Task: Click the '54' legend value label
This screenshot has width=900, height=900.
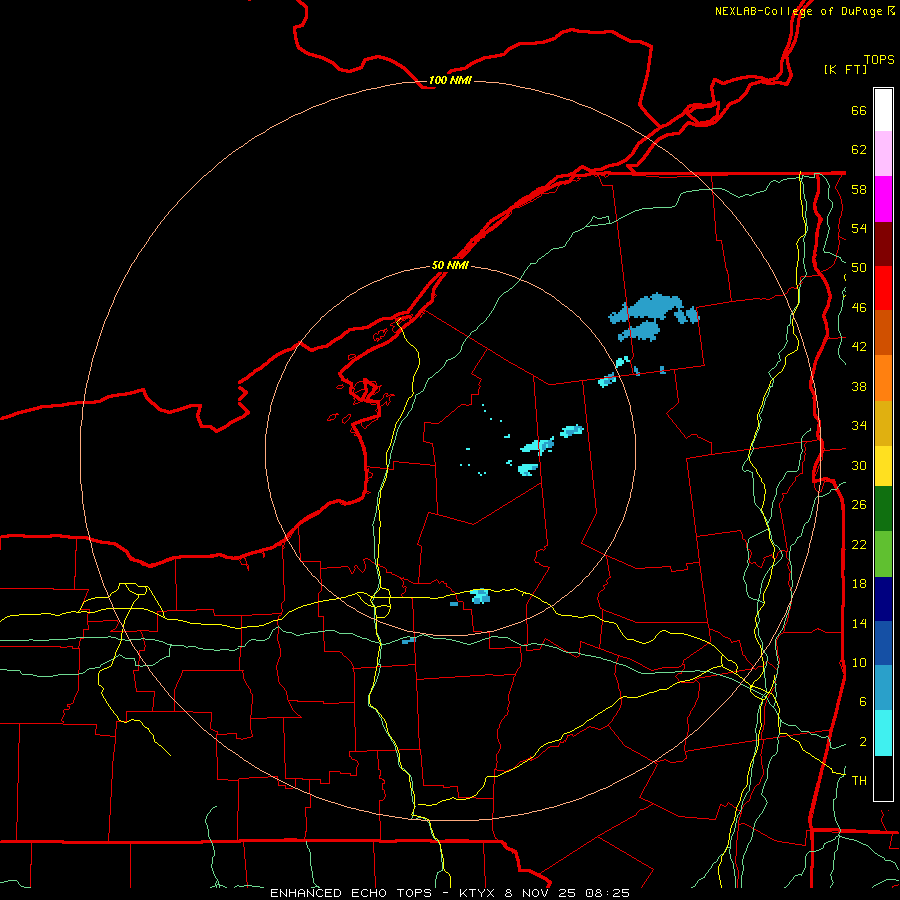Action: tap(859, 228)
